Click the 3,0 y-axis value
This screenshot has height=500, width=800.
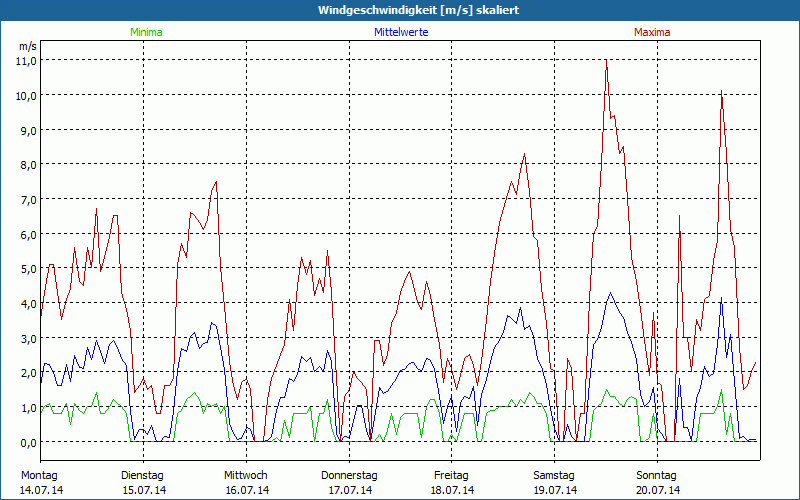coord(28,338)
